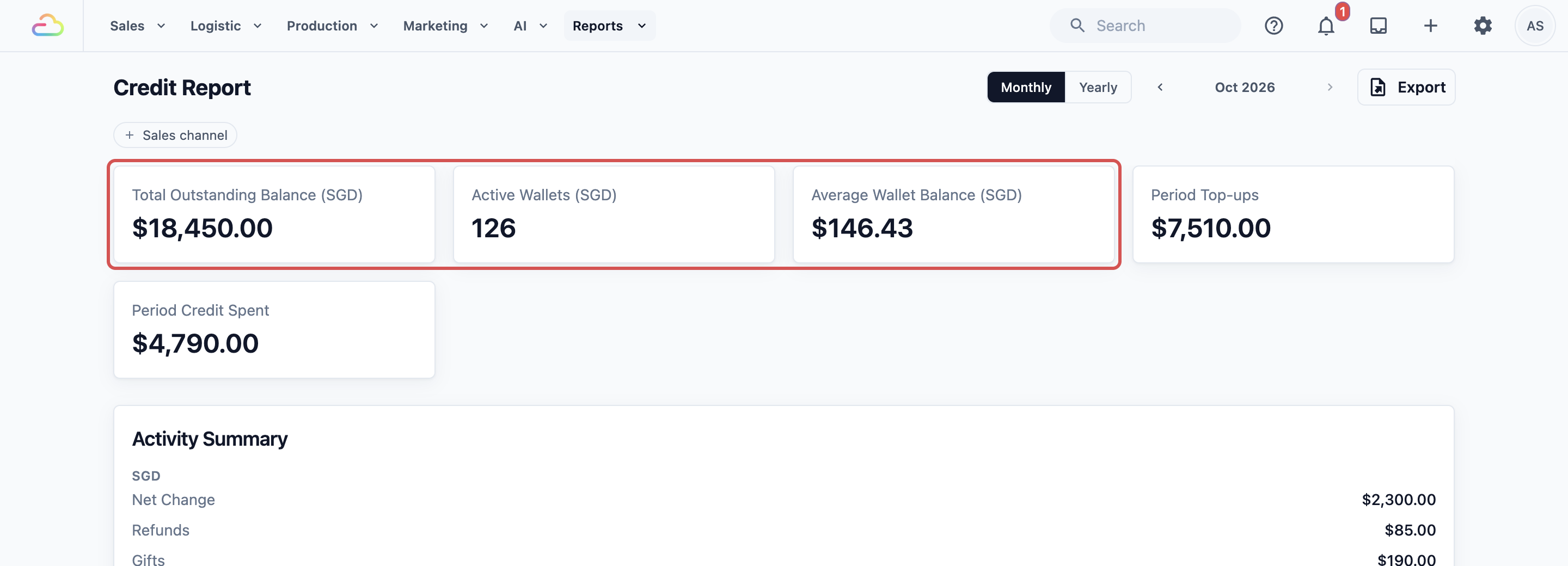Switch to Monthly view
Screen dimensions: 1568x566
pyautogui.click(x=1026, y=87)
